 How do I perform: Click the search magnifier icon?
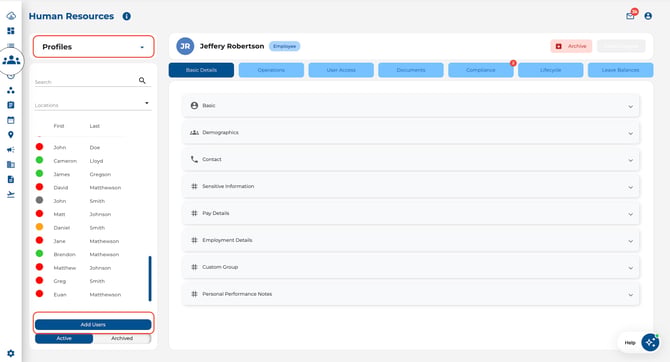pyautogui.click(x=142, y=80)
